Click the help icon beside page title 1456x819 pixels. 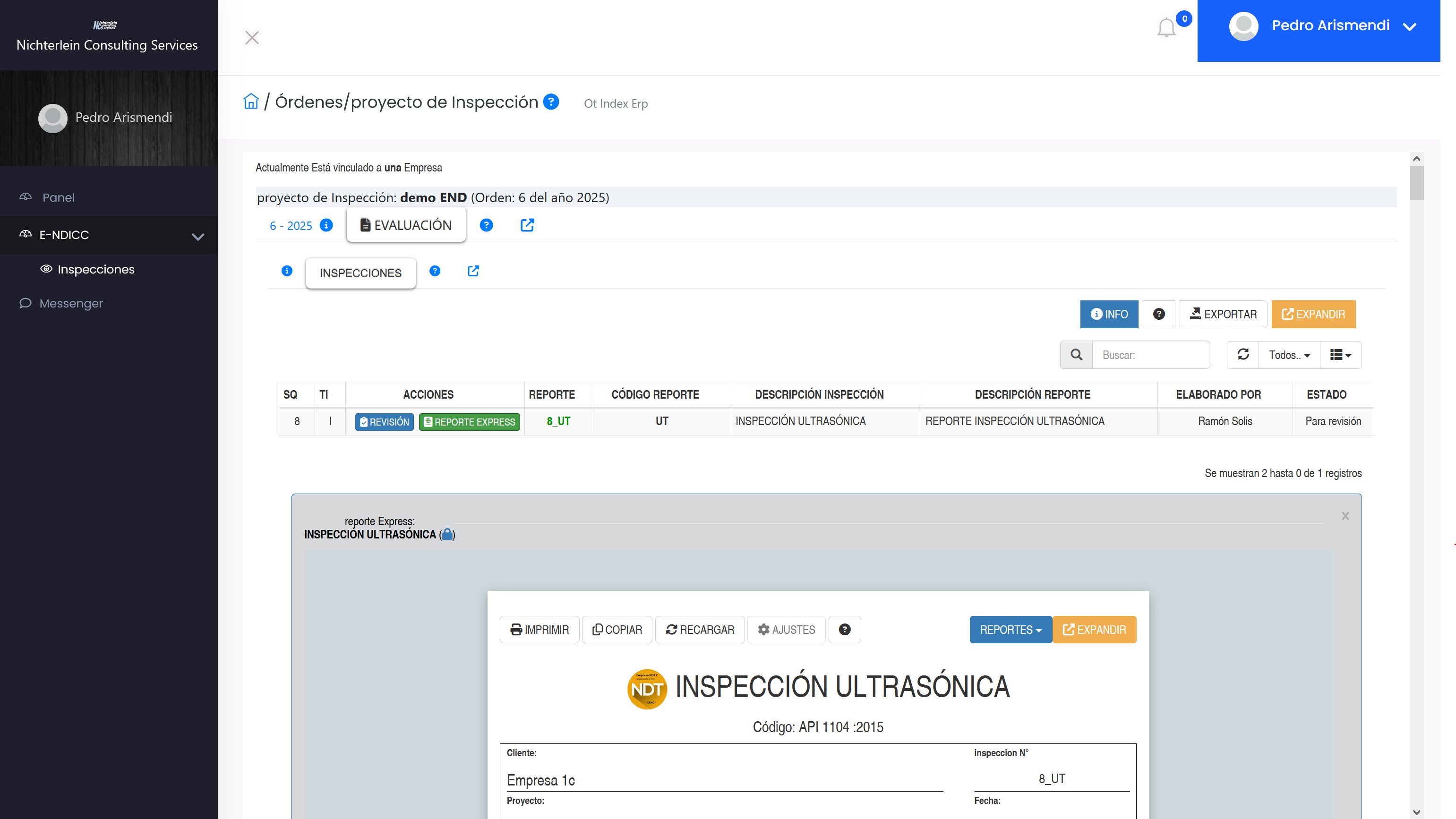[550, 102]
